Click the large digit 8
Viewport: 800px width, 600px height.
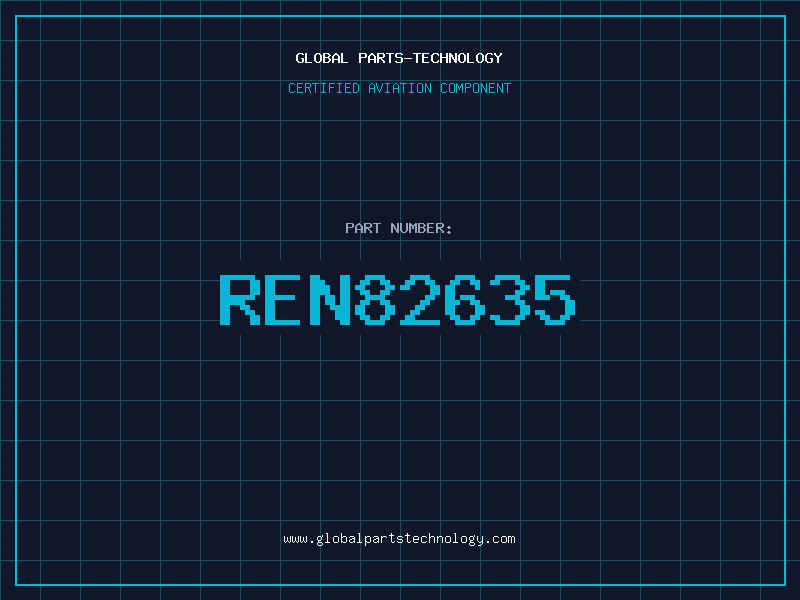(x=375, y=300)
